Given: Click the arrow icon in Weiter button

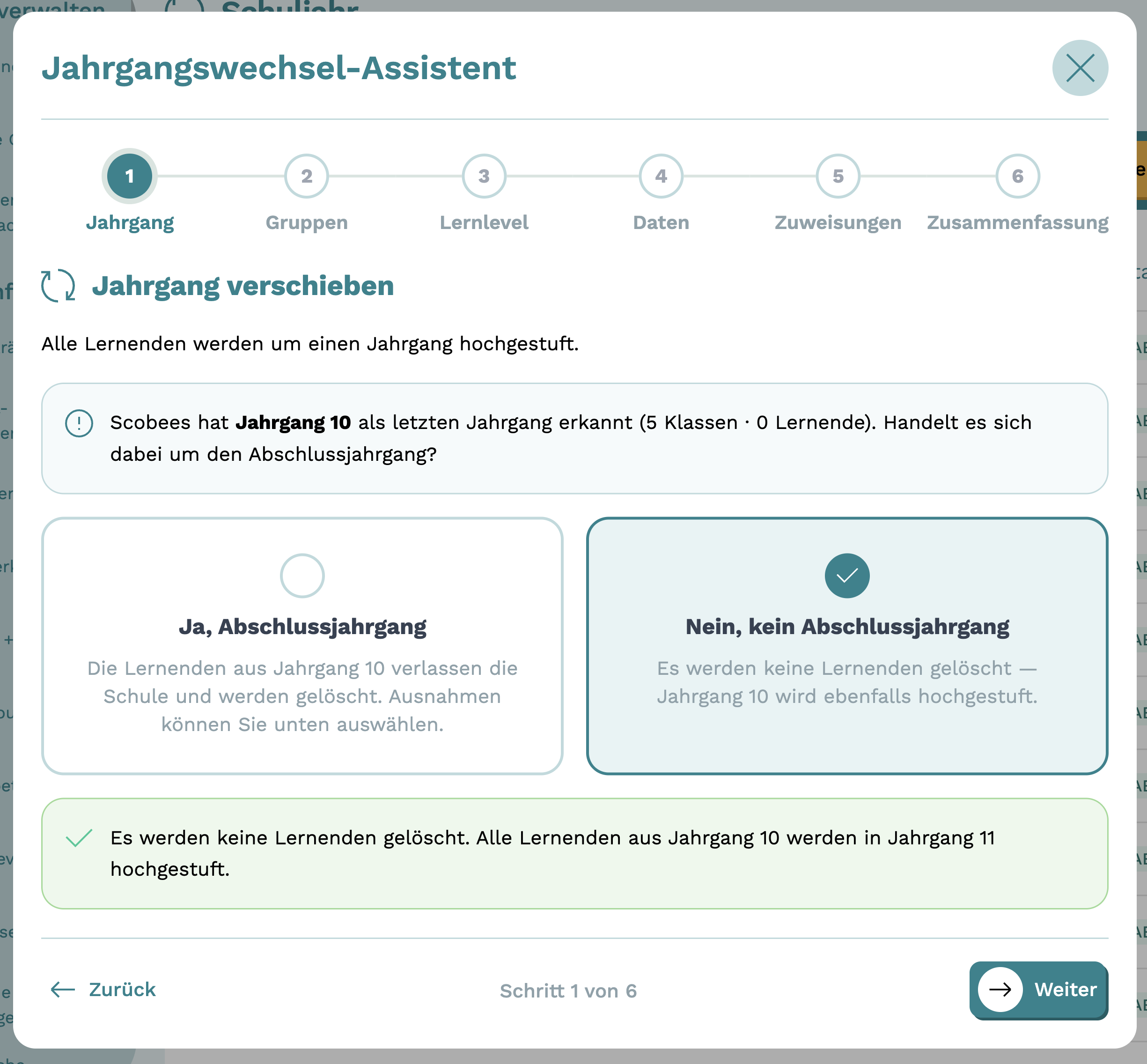Looking at the screenshot, I should (x=1000, y=990).
